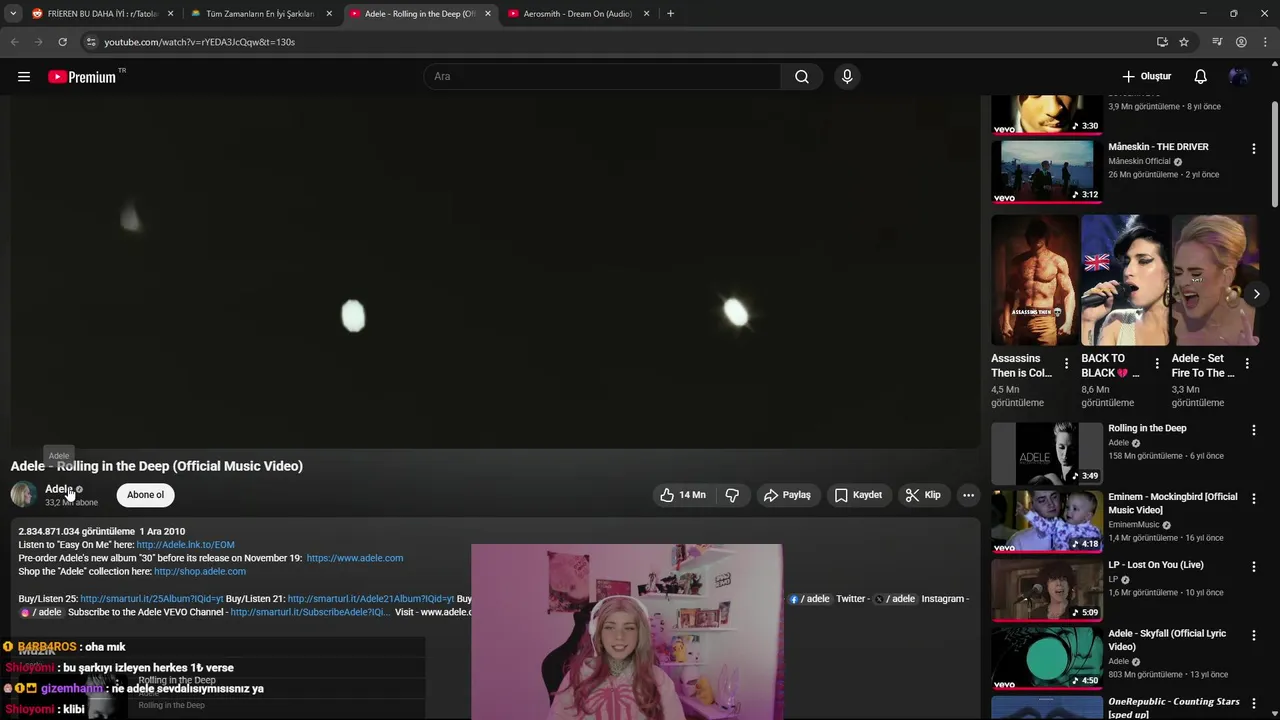Click OneRepublic - Counting Stars title
1280x720 pixels.
tap(1174, 708)
